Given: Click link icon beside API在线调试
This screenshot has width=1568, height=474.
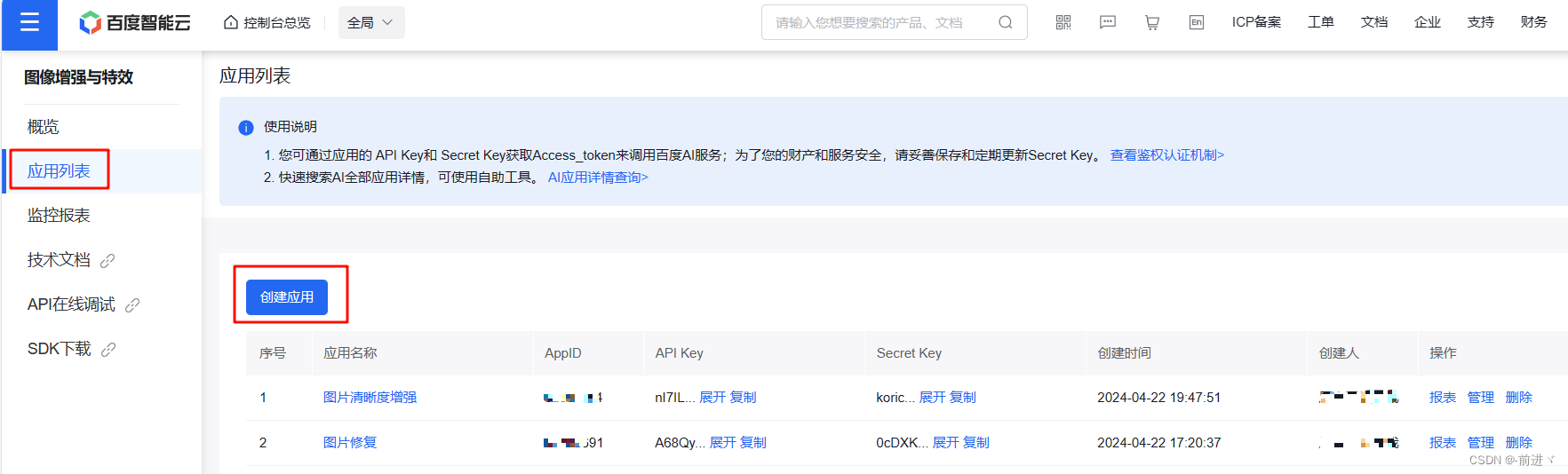Looking at the screenshot, I should tap(132, 305).
